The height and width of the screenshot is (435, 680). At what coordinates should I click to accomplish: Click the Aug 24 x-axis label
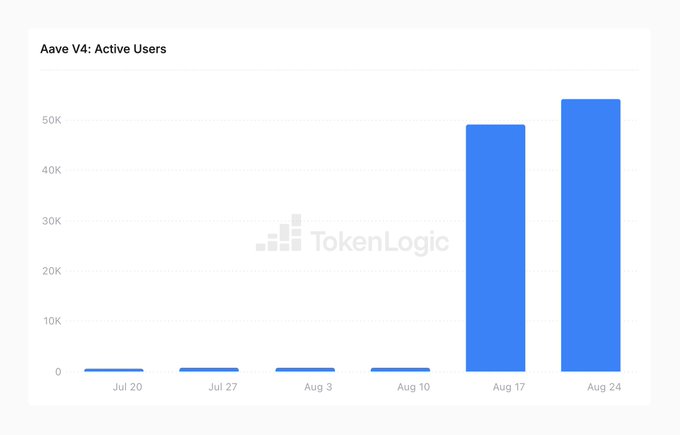[604, 387]
